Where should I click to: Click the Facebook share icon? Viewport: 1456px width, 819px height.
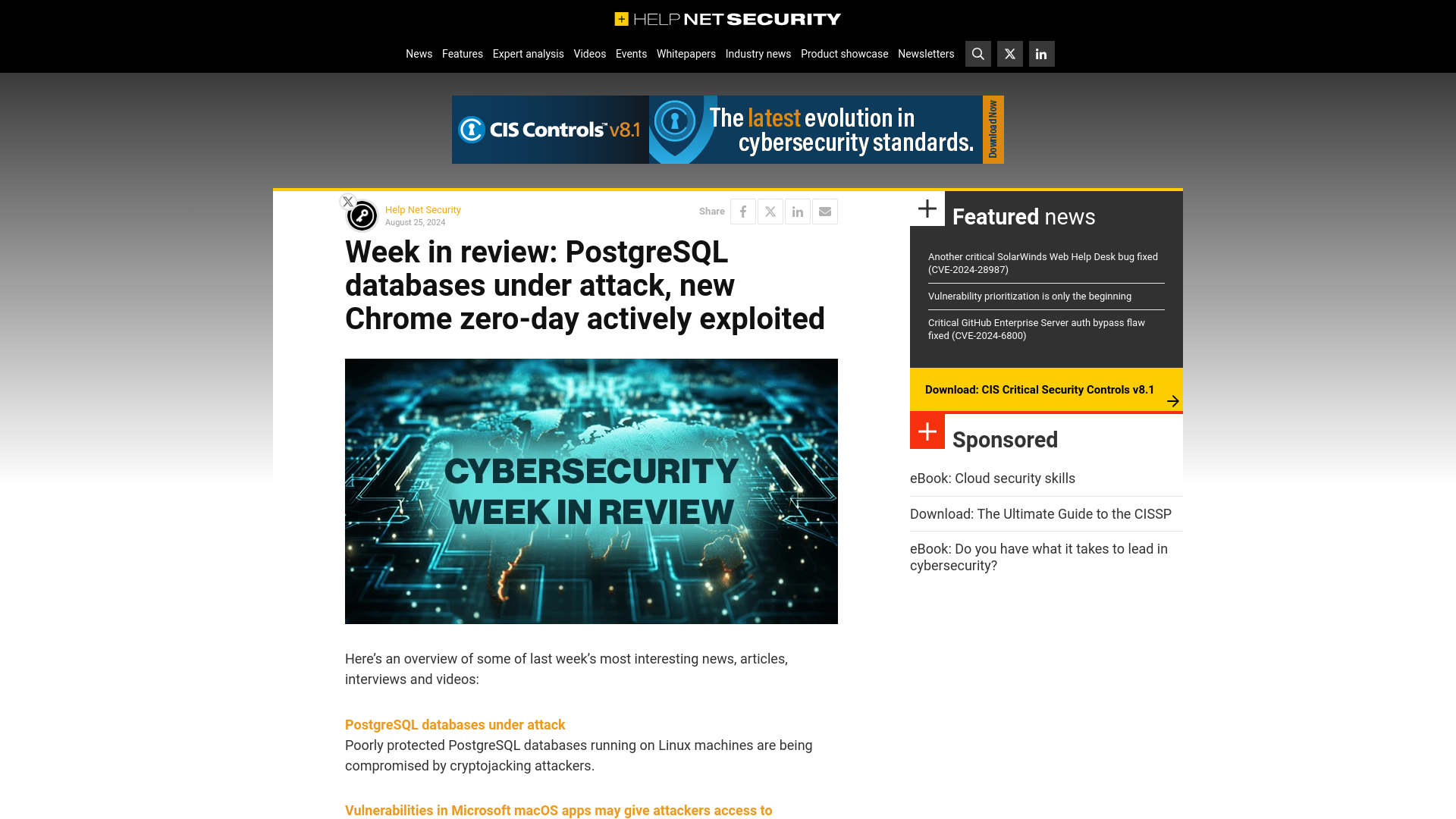coord(743,211)
